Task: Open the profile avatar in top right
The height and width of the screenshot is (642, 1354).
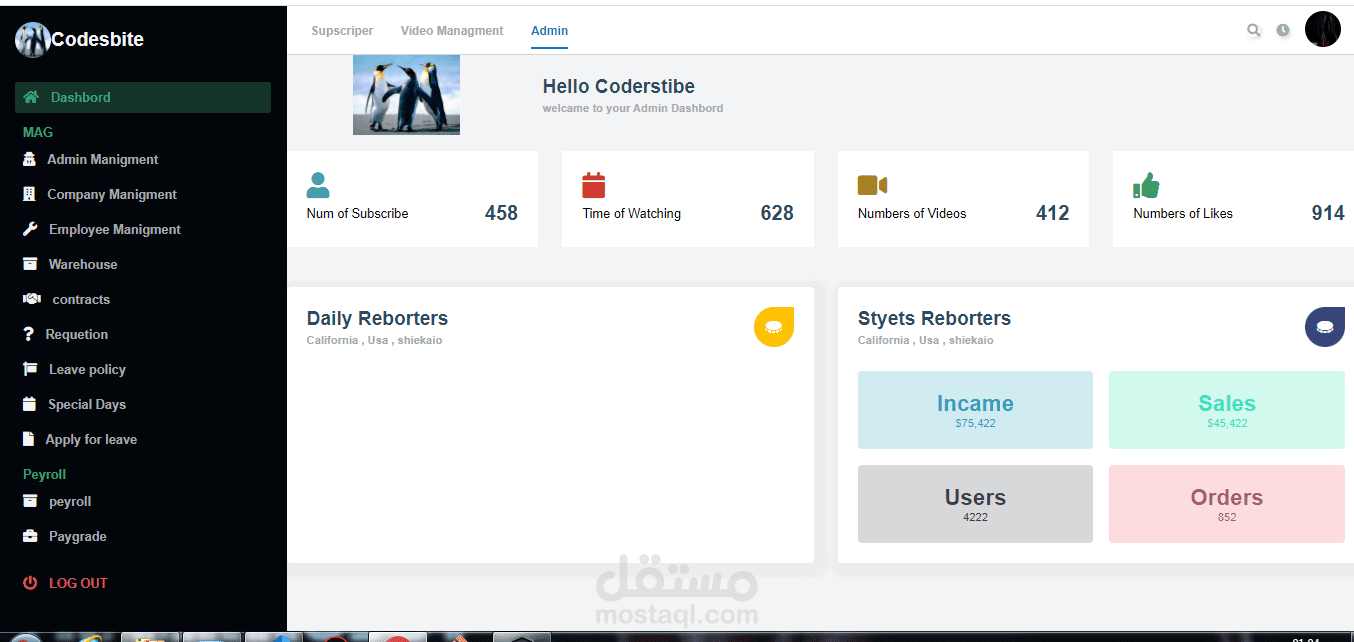Action: click(x=1322, y=29)
